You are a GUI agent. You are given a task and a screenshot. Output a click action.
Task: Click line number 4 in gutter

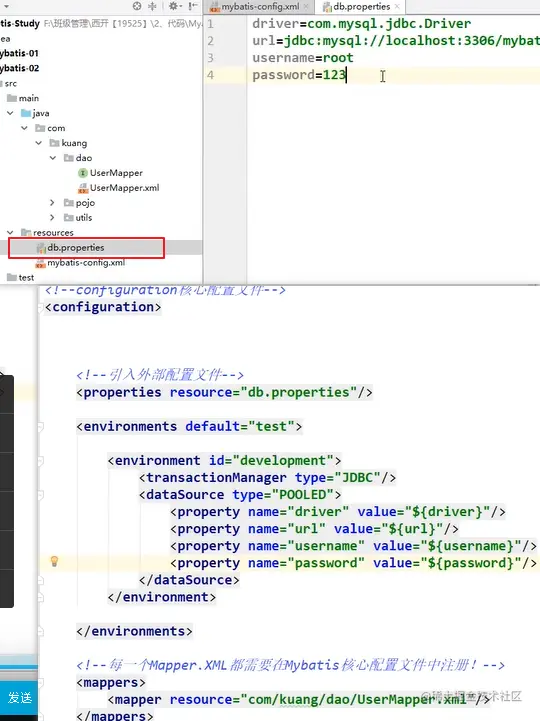210,75
